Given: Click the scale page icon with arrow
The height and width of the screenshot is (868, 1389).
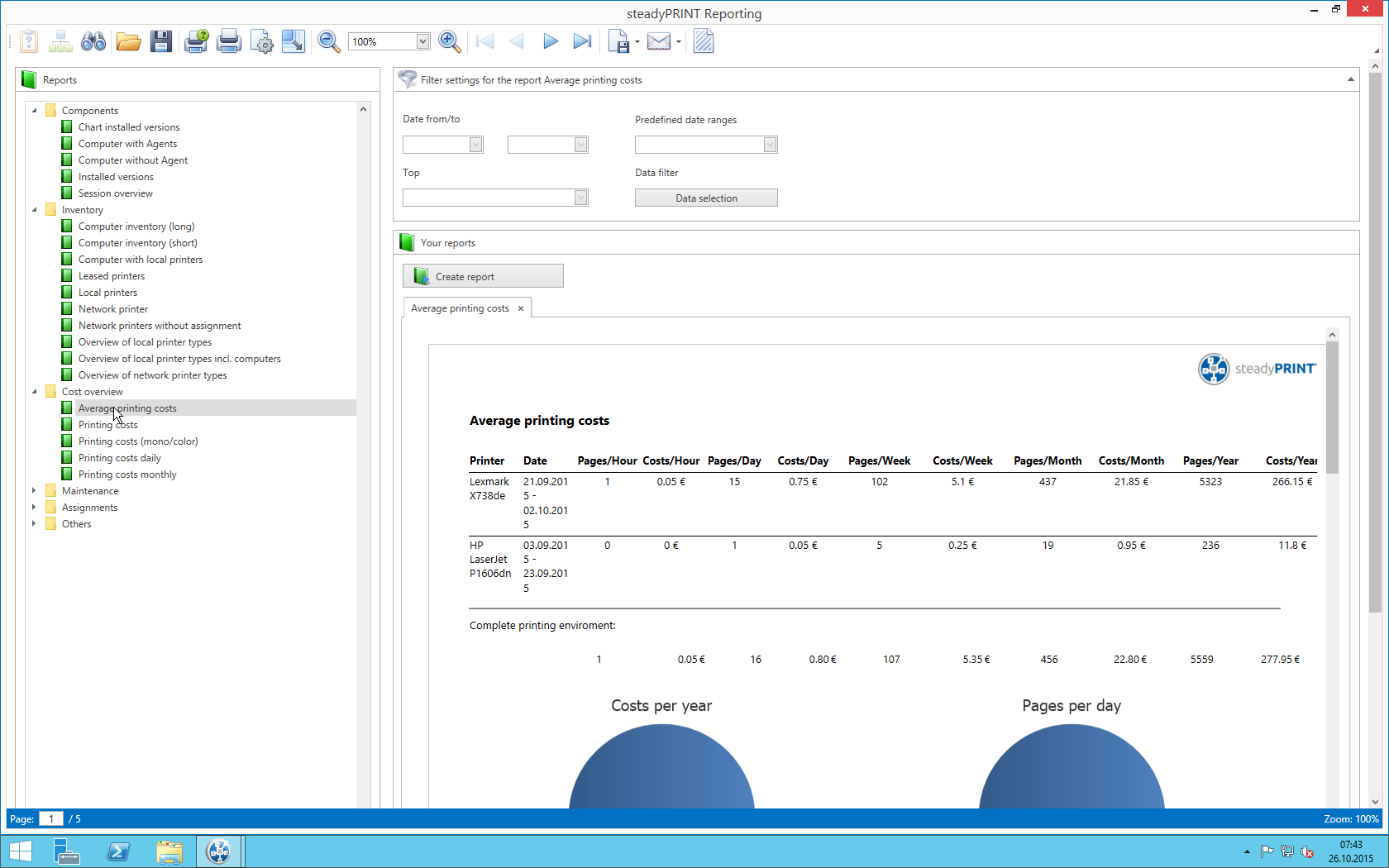Looking at the screenshot, I should pyautogui.click(x=294, y=41).
